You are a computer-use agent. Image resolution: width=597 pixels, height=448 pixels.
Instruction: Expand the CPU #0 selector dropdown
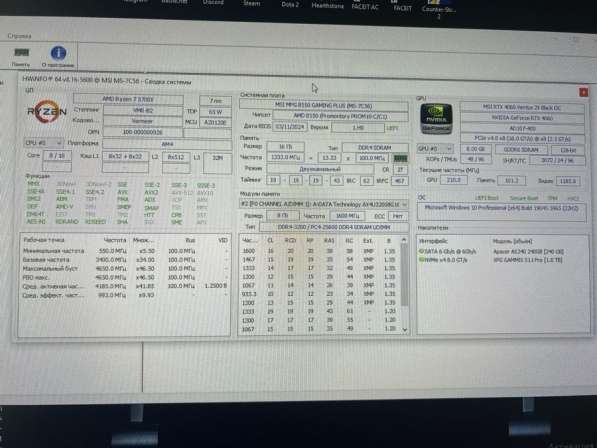tap(43, 143)
